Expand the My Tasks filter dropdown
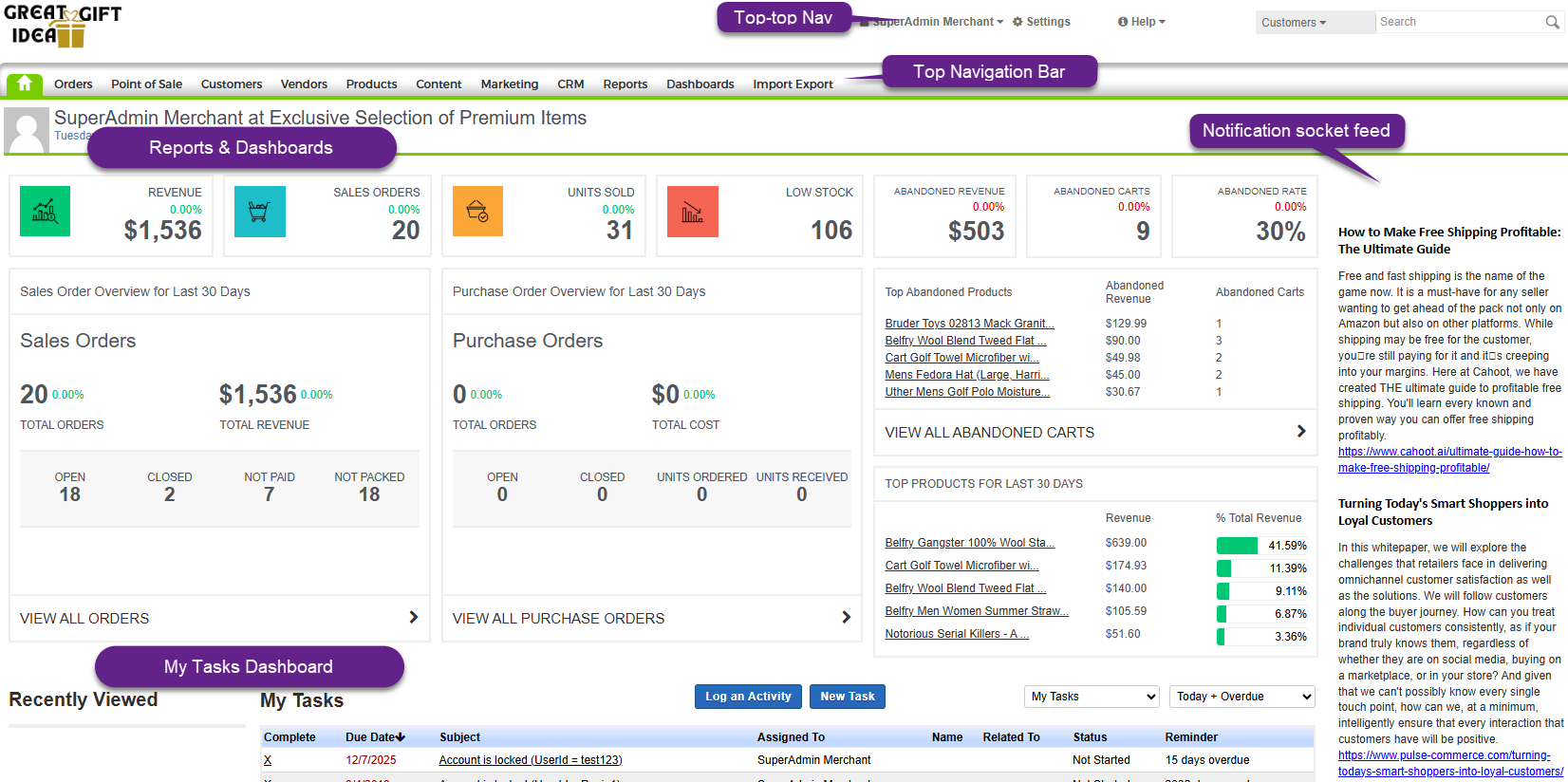1568x782 pixels. tap(1092, 697)
